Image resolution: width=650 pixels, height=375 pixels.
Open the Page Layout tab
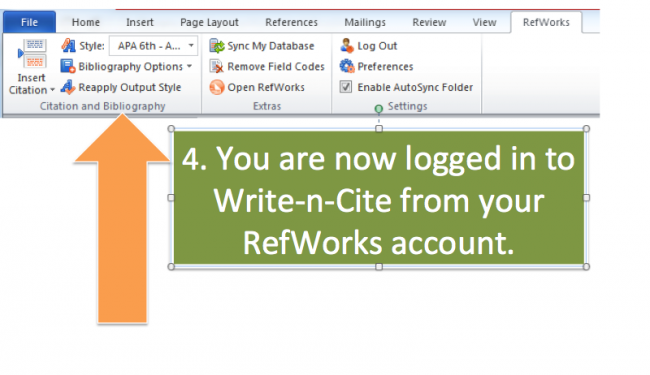(209, 22)
